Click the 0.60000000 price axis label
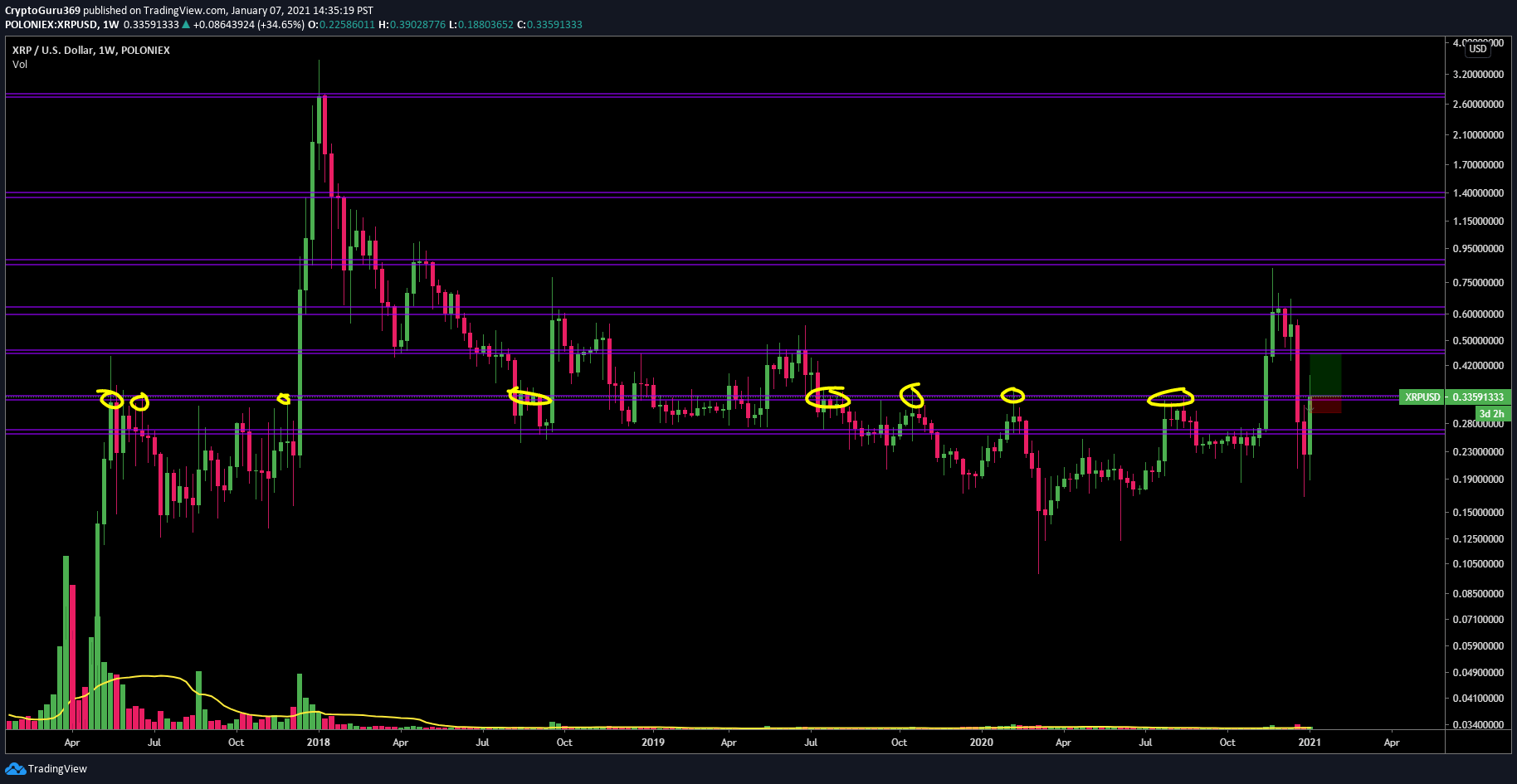 tap(1478, 314)
